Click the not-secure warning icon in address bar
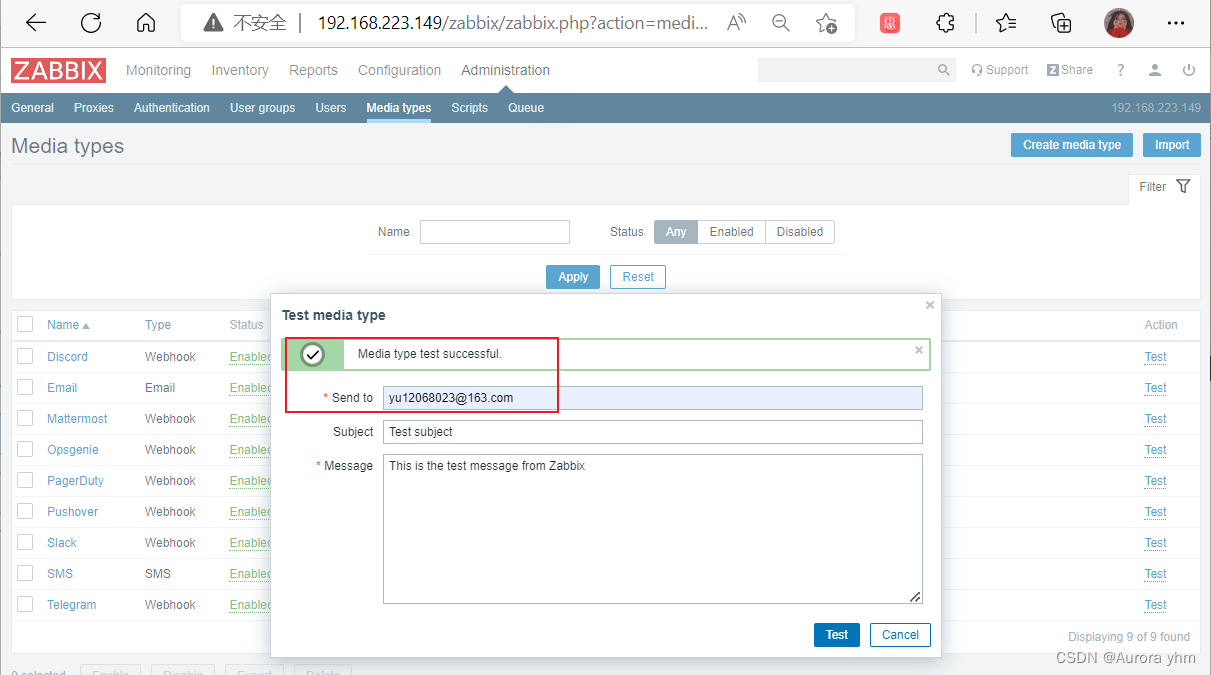 coord(212,23)
